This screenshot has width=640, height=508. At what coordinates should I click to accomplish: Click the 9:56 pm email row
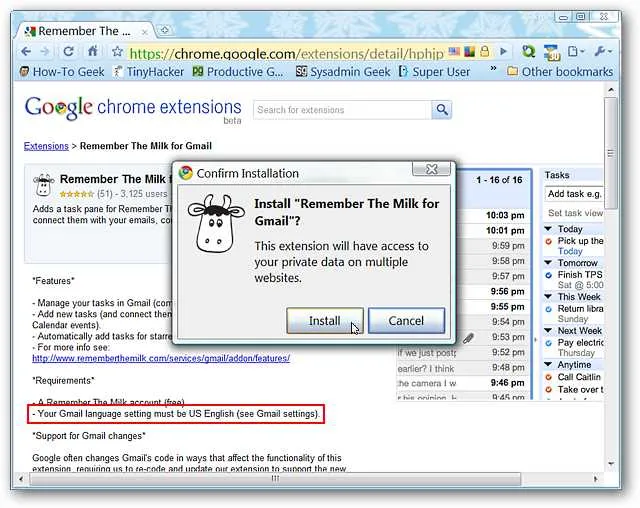[x=493, y=291]
